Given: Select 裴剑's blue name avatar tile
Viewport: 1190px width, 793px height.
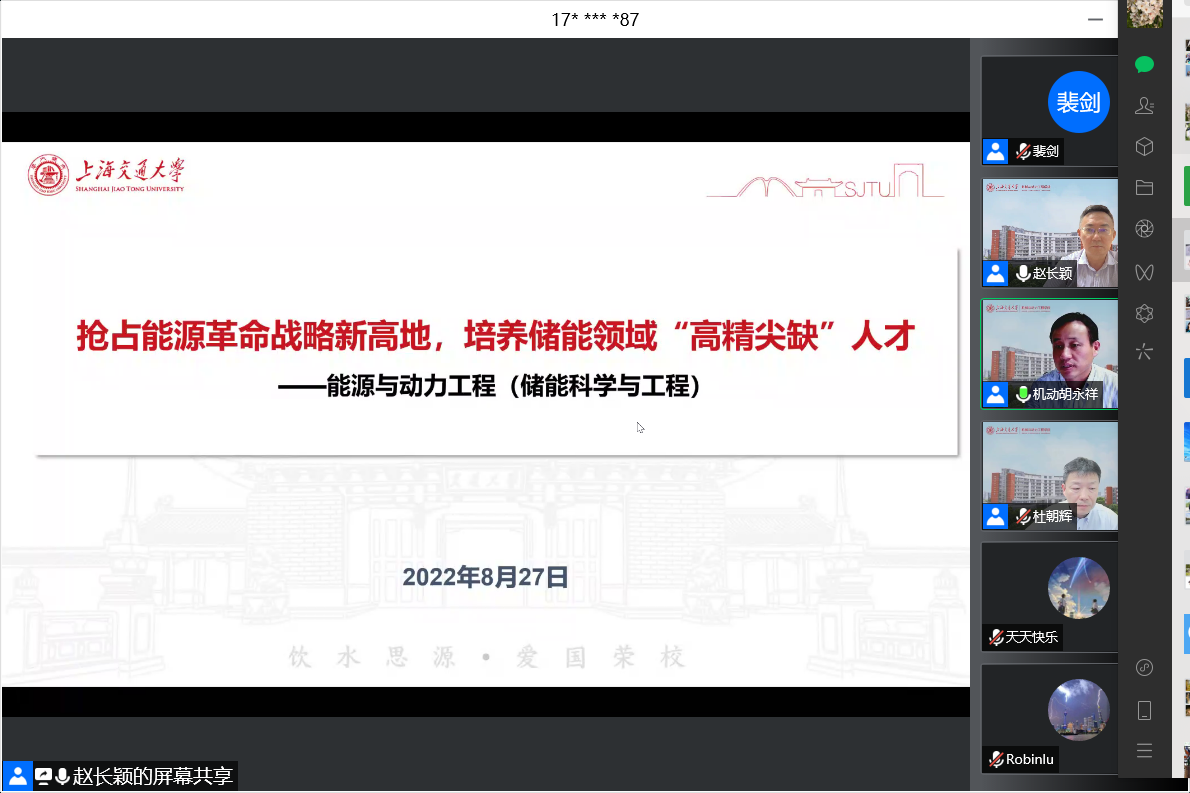Looking at the screenshot, I should [x=1078, y=102].
